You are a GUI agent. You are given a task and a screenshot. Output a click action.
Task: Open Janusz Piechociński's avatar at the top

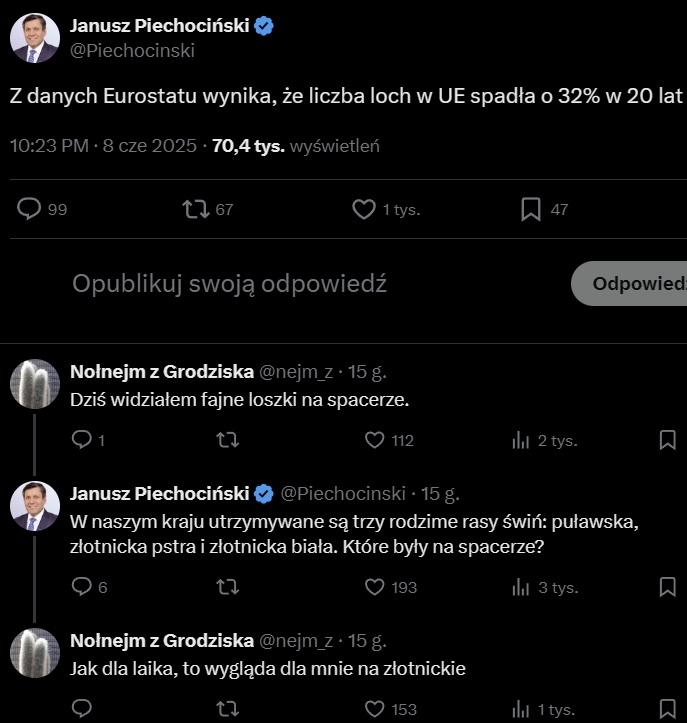click(x=35, y=39)
